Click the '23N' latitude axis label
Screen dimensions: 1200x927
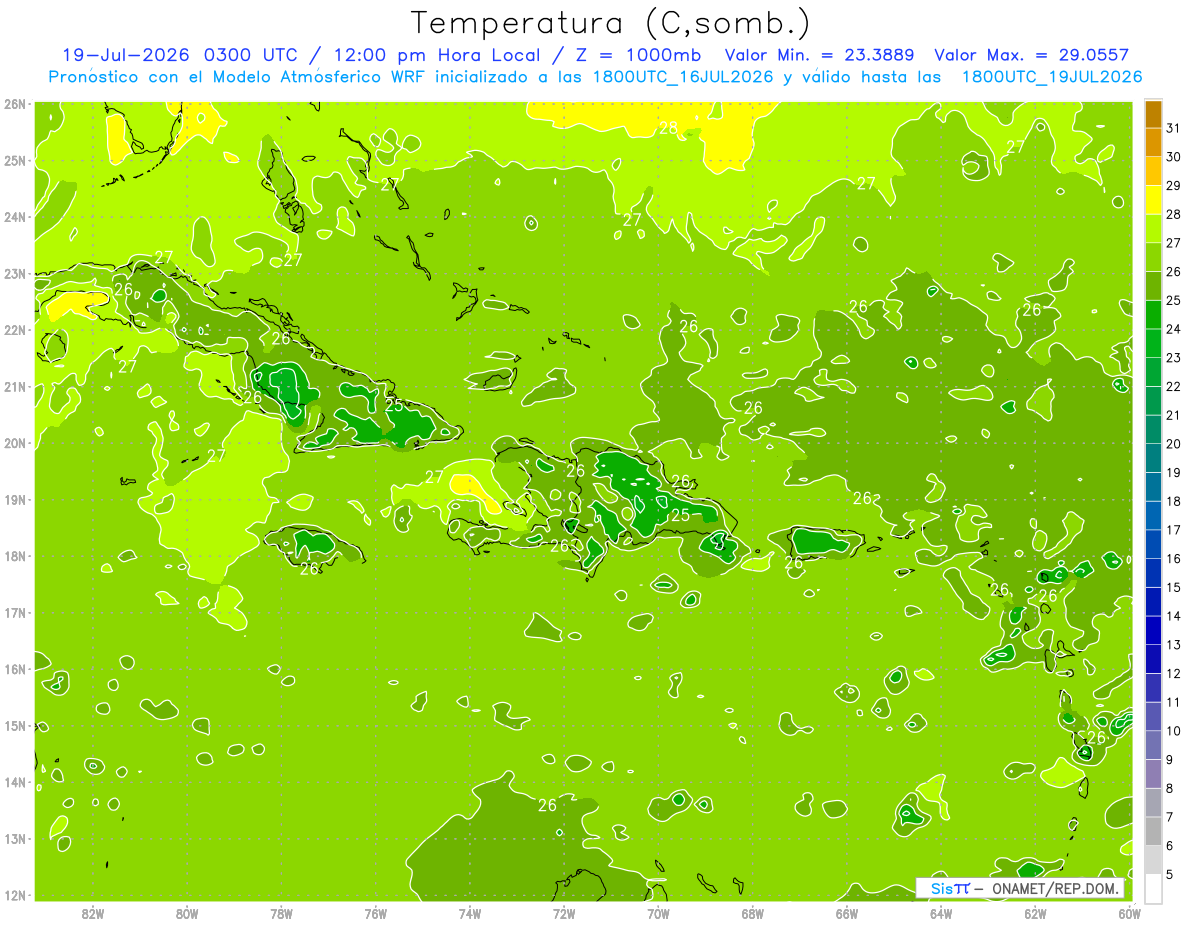(14, 273)
